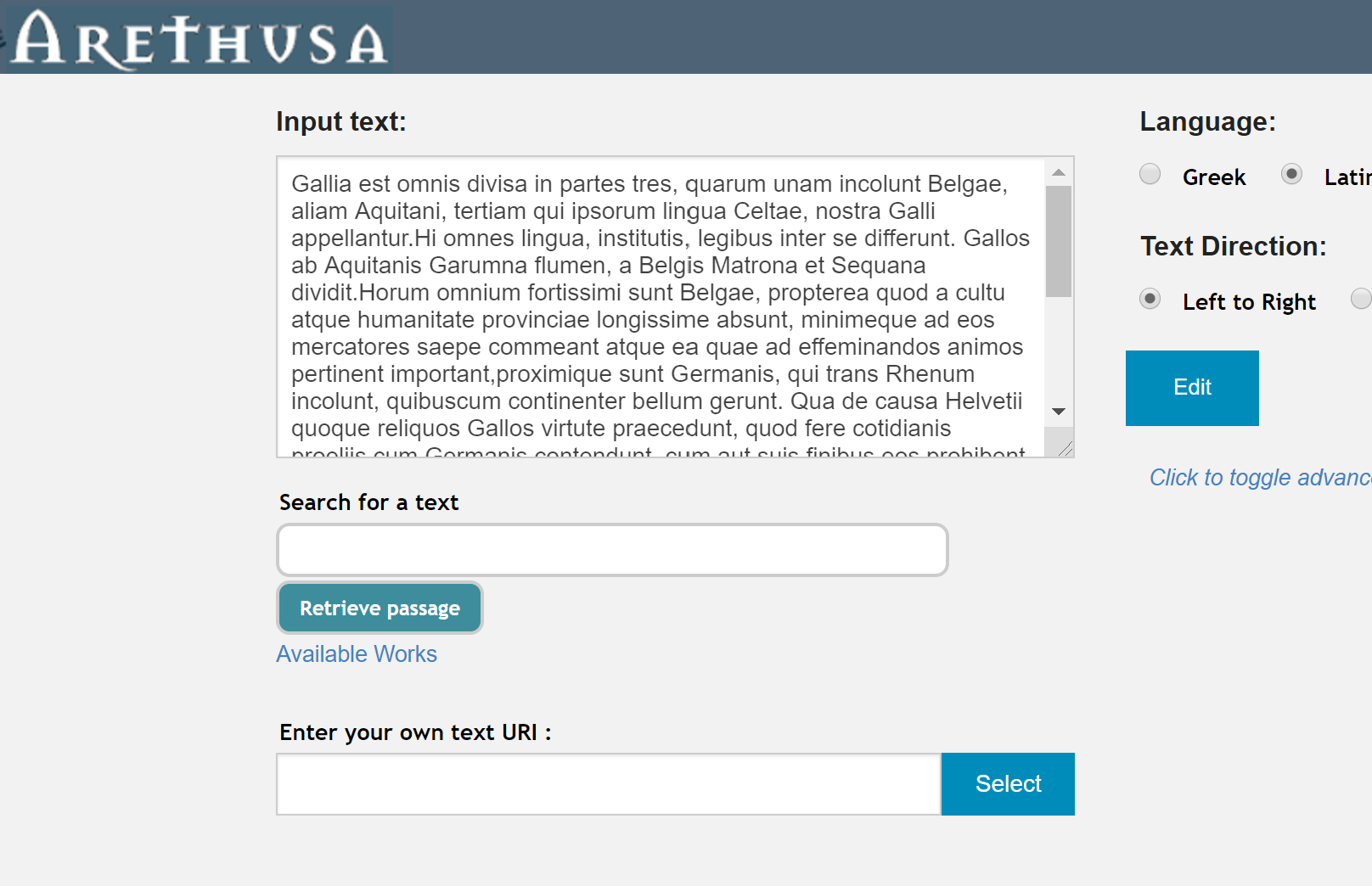This screenshot has width=1372, height=886.
Task: Click the Arethusa logo
Action: [197, 39]
